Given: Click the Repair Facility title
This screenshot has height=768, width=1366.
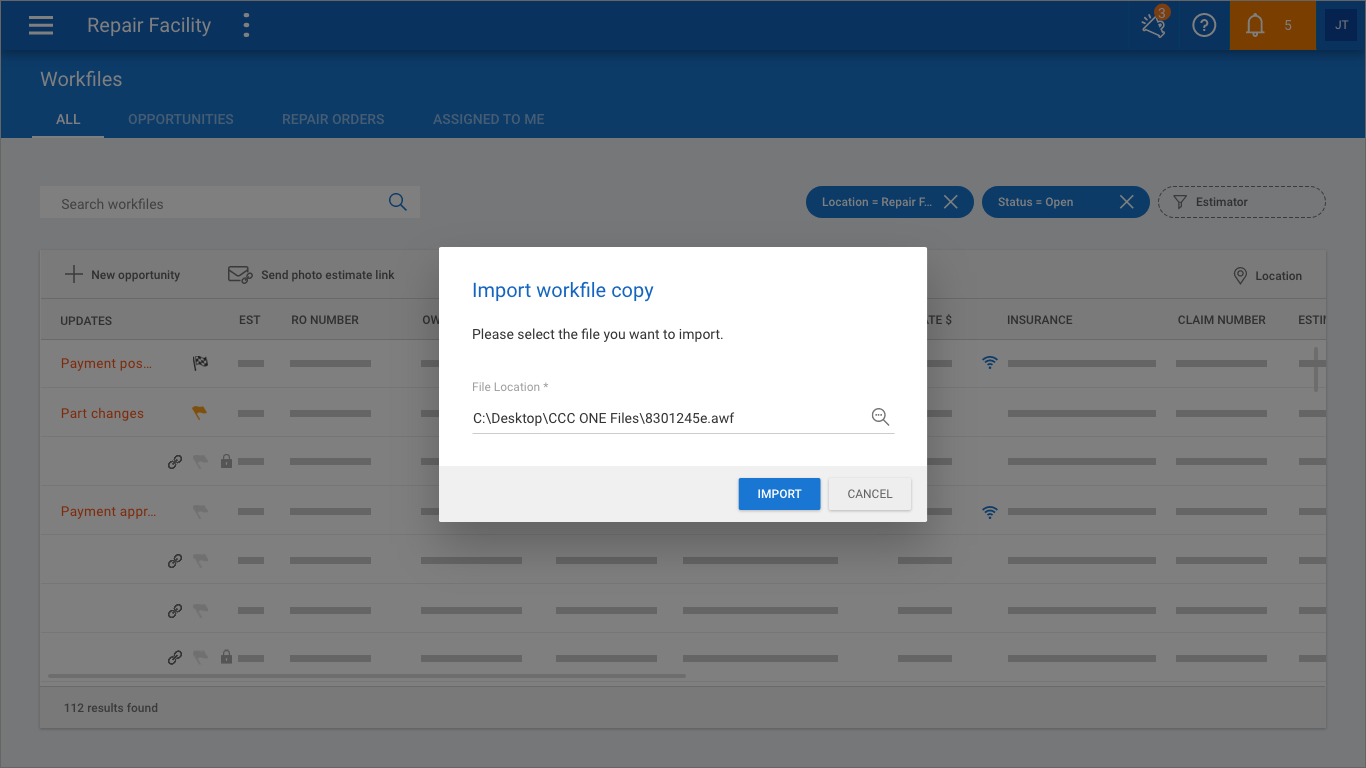Looking at the screenshot, I should (149, 26).
